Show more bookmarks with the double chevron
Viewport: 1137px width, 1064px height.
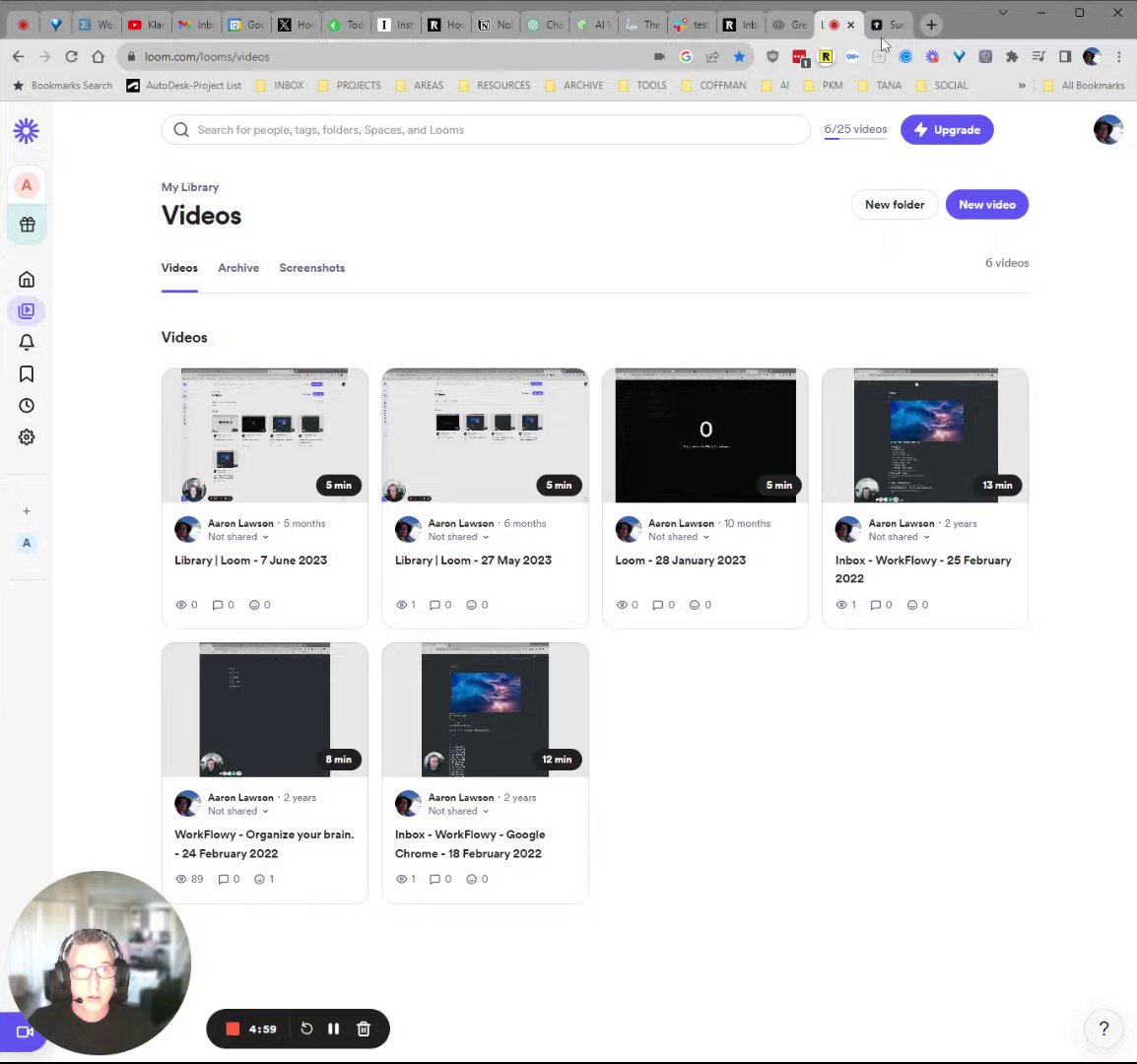pos(1022,86)
